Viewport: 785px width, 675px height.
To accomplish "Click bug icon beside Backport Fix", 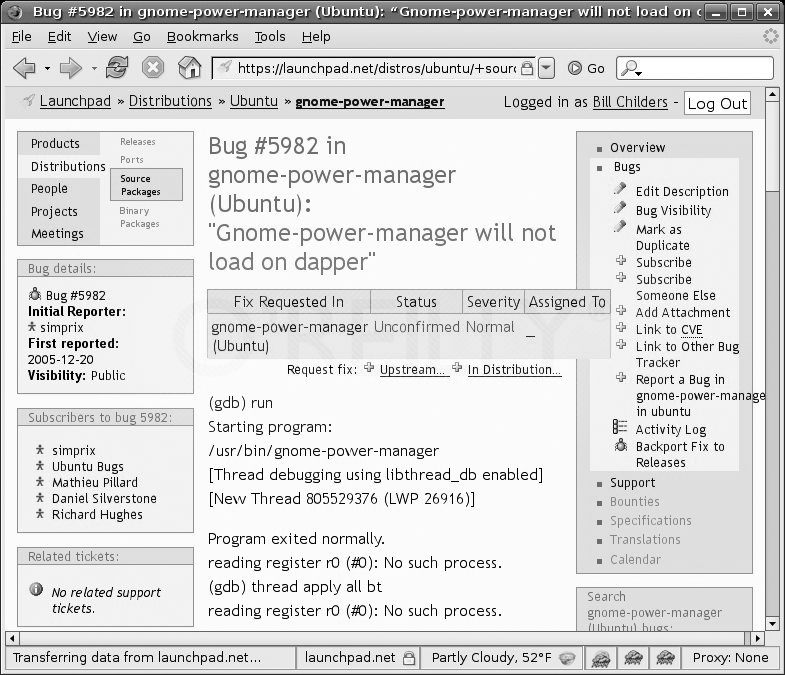I will [x=621, y=446].
